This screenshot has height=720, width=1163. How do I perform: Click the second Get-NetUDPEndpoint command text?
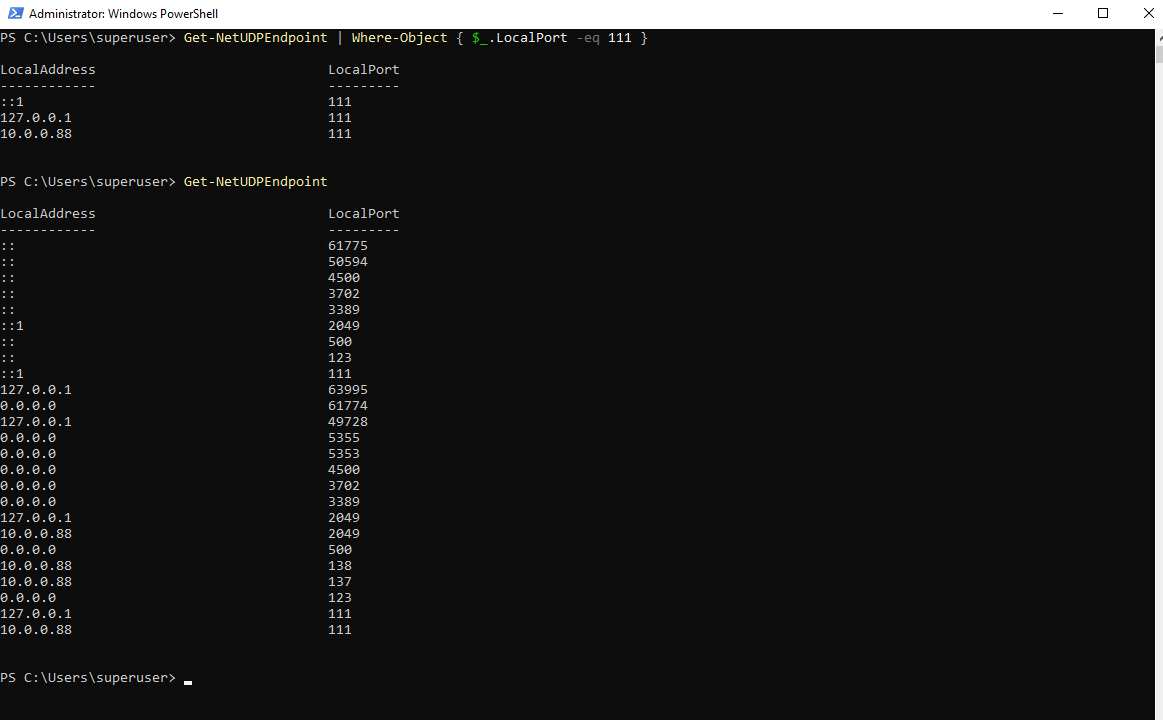coord(255,182)
